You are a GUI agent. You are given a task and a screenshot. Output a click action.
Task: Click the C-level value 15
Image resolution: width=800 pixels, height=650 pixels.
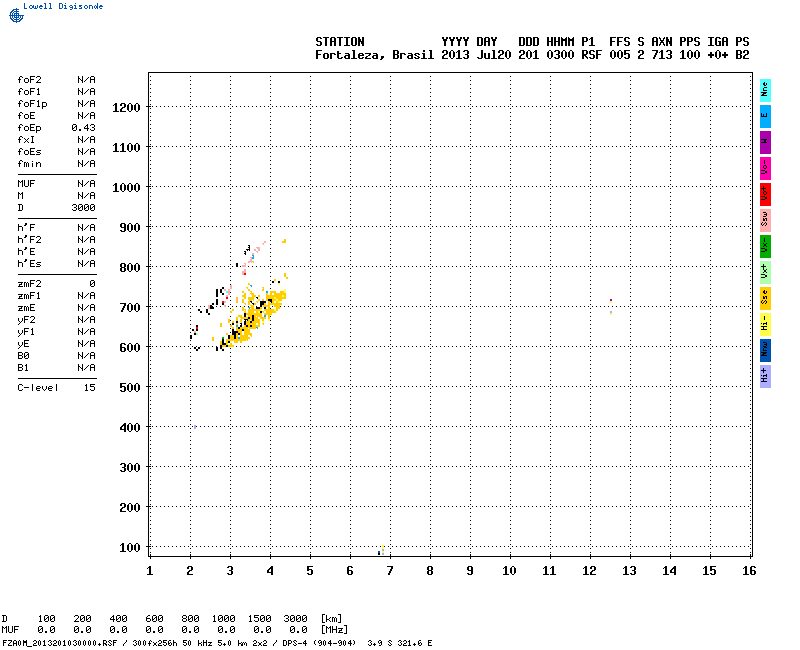90,388
